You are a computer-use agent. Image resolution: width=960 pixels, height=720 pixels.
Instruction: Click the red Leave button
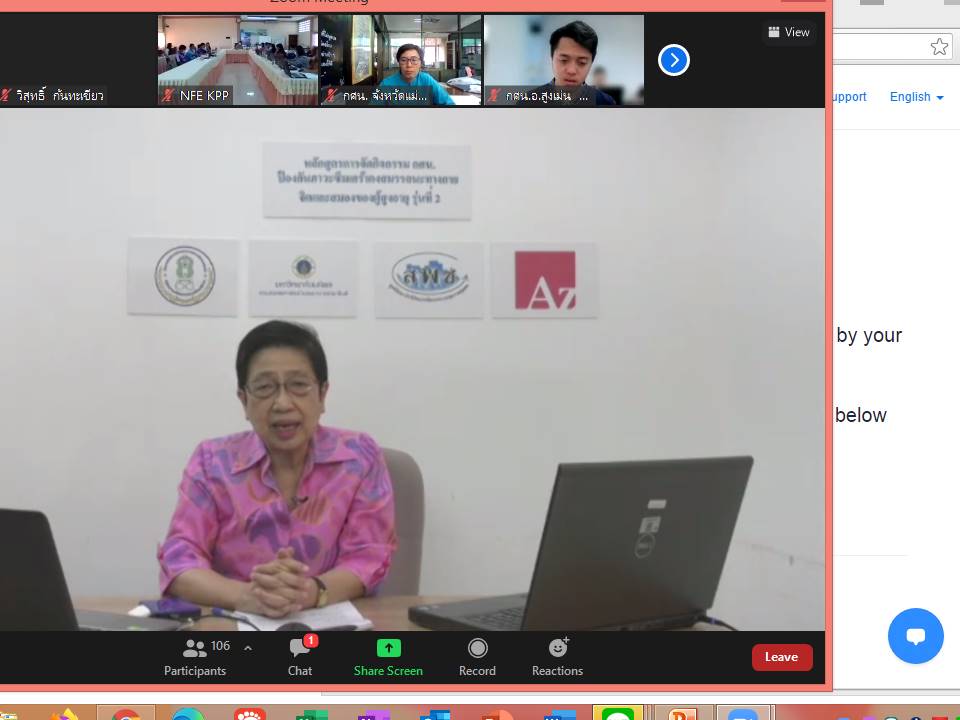coord(781,657)
